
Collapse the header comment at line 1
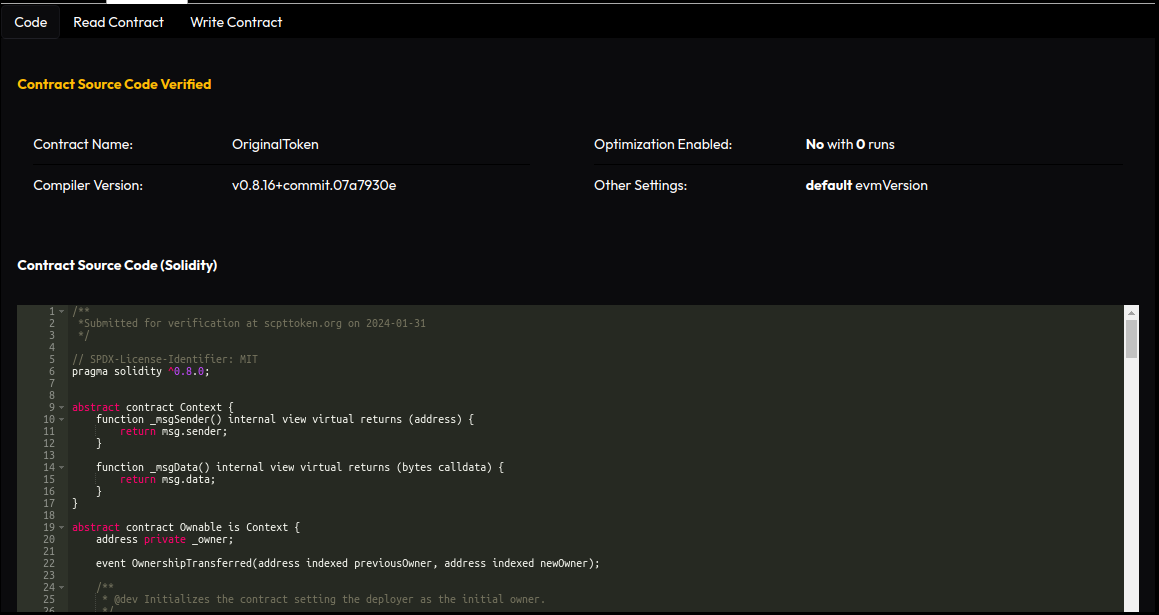[61, 312]
